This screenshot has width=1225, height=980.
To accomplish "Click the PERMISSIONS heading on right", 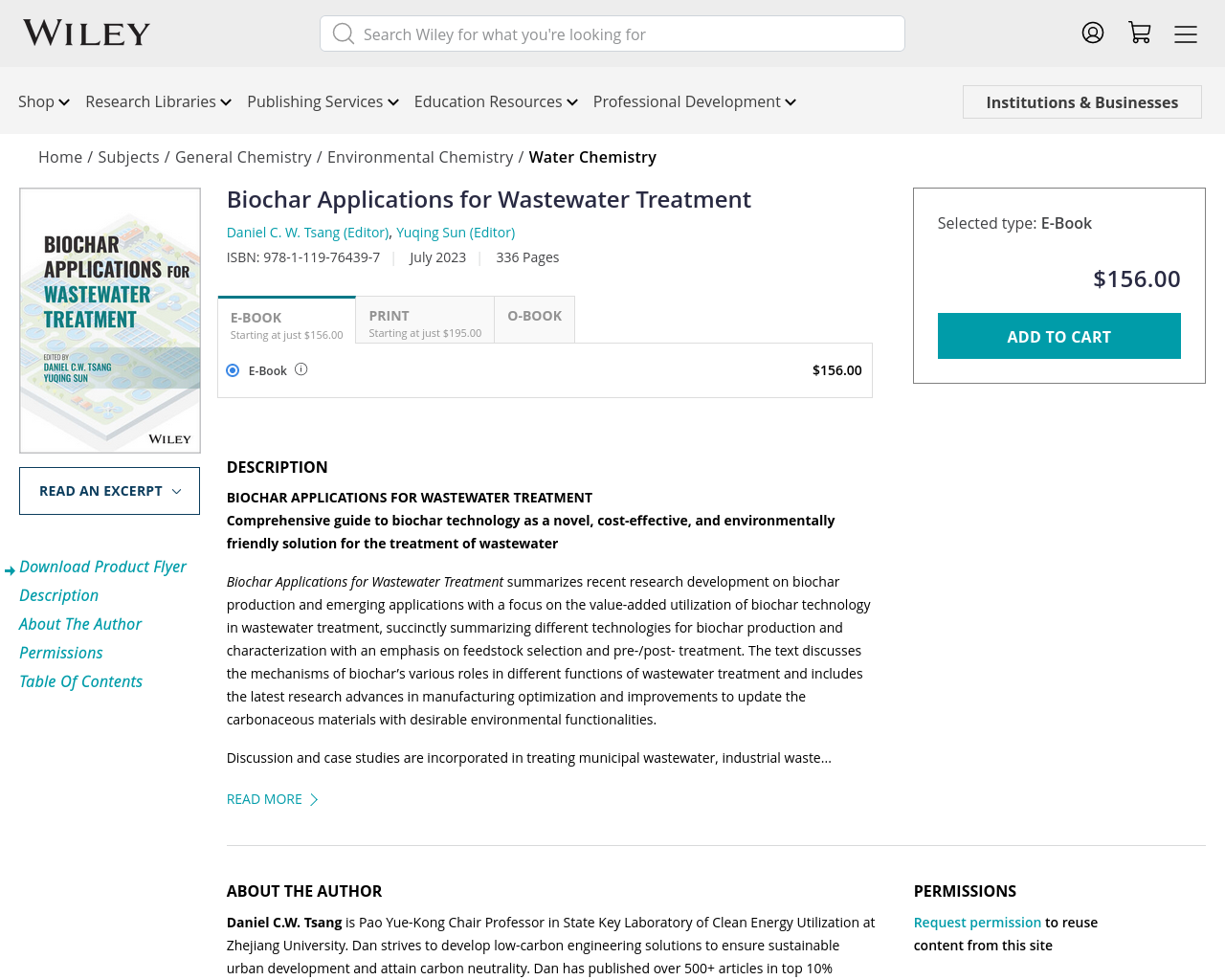I will (965, 891).
